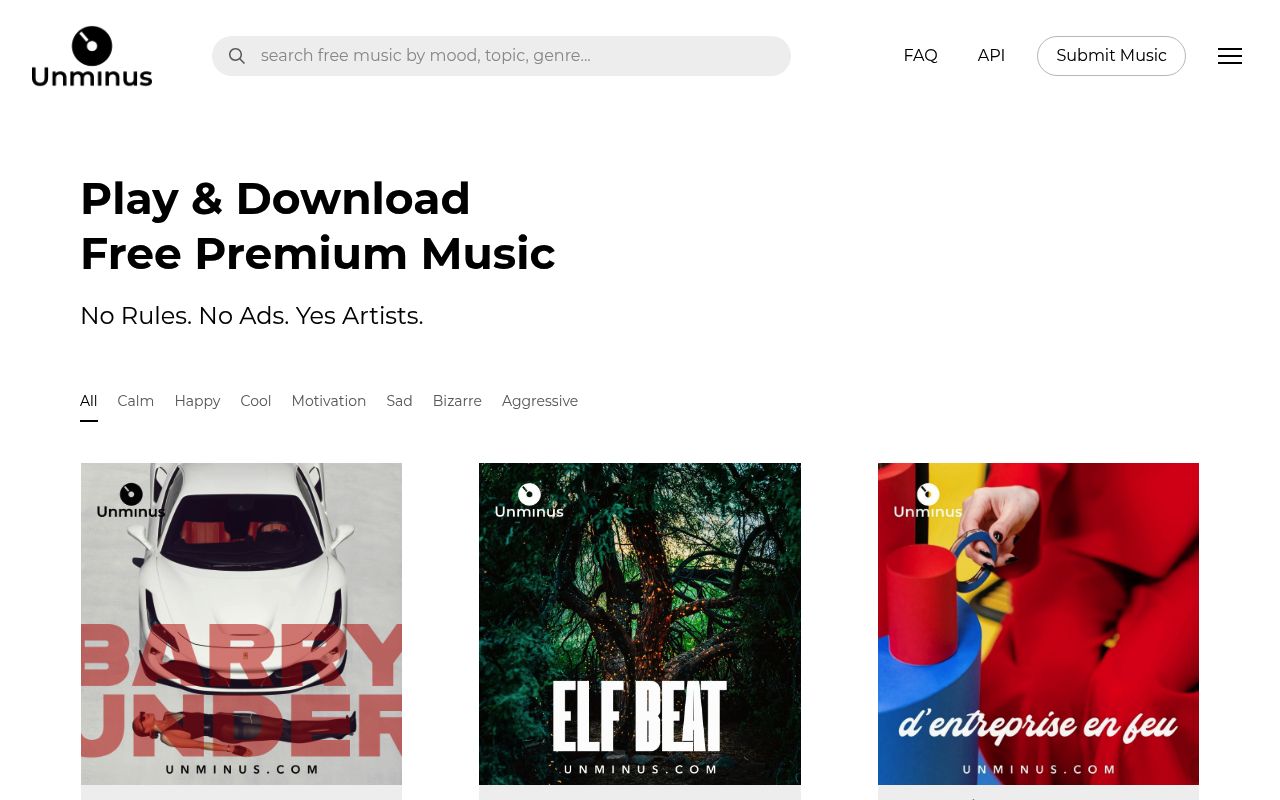Click the Unminus logo in header

(x=92, y=57)
